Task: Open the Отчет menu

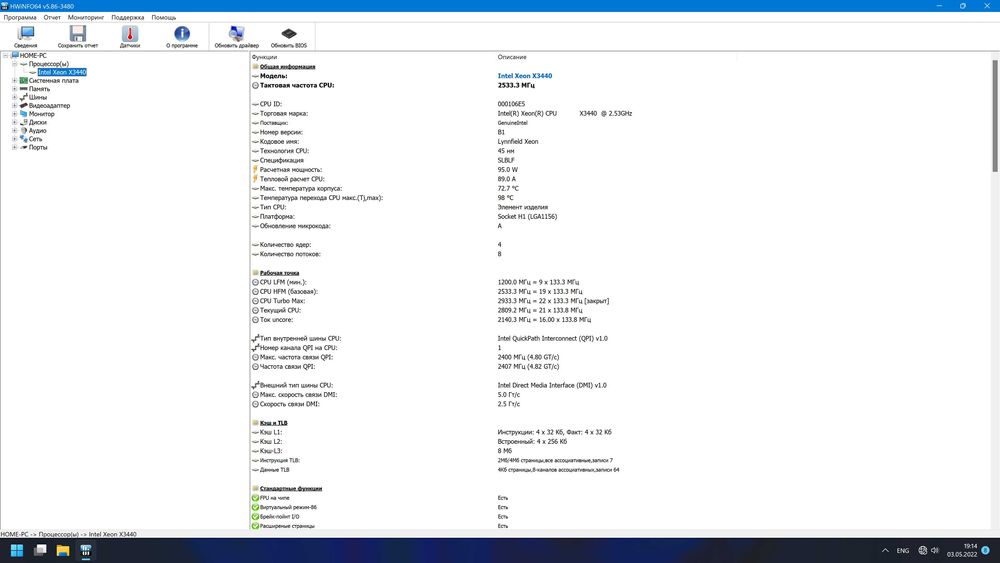Action: (52, 17)
